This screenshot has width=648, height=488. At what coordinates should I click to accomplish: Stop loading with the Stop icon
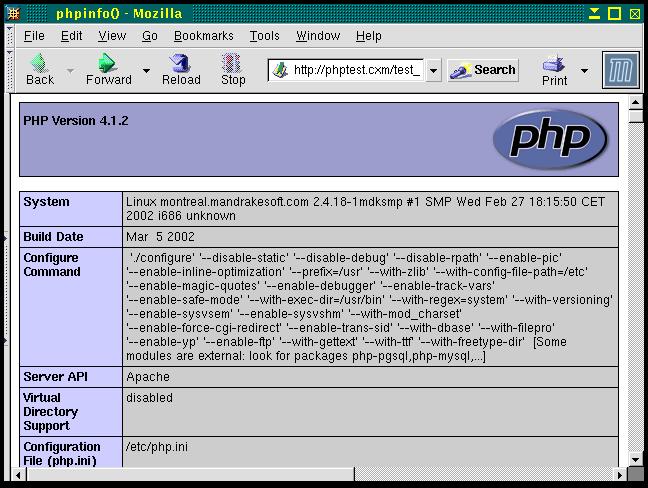231,63
